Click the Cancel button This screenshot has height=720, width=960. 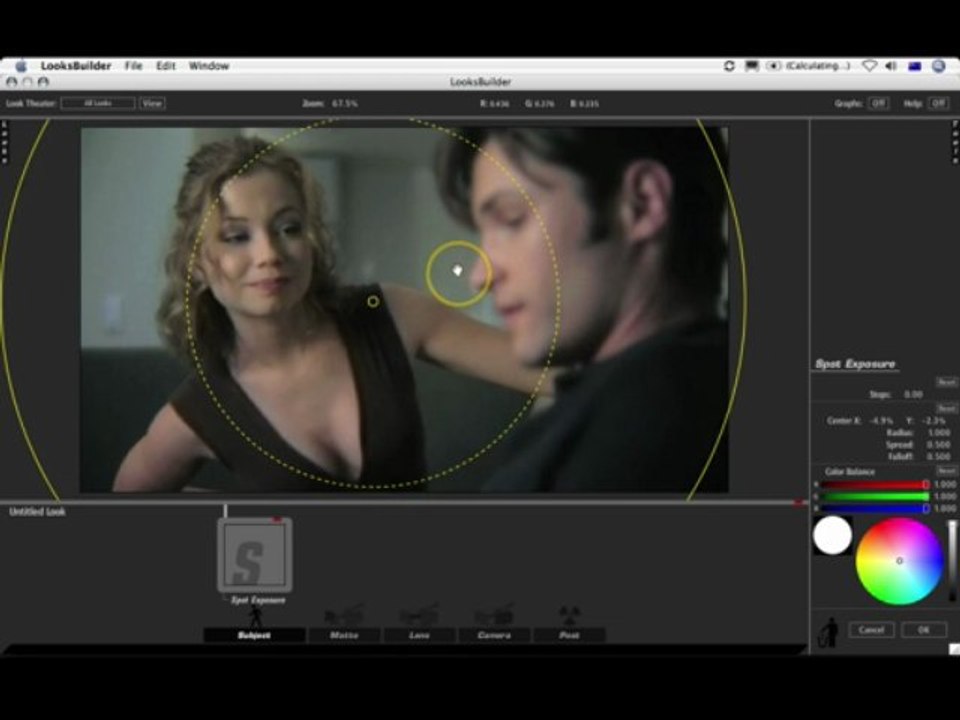(x=871, y=629)
